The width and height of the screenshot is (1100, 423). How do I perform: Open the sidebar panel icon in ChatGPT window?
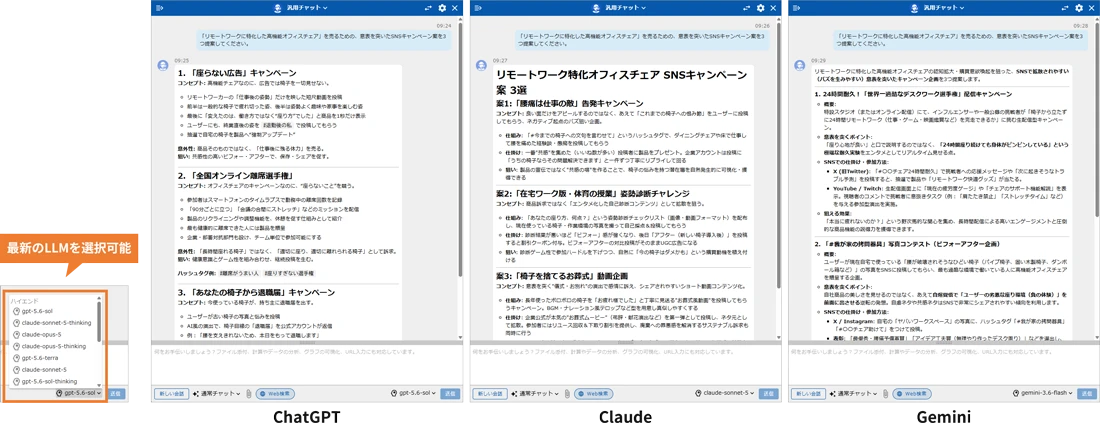click(159, 8)
